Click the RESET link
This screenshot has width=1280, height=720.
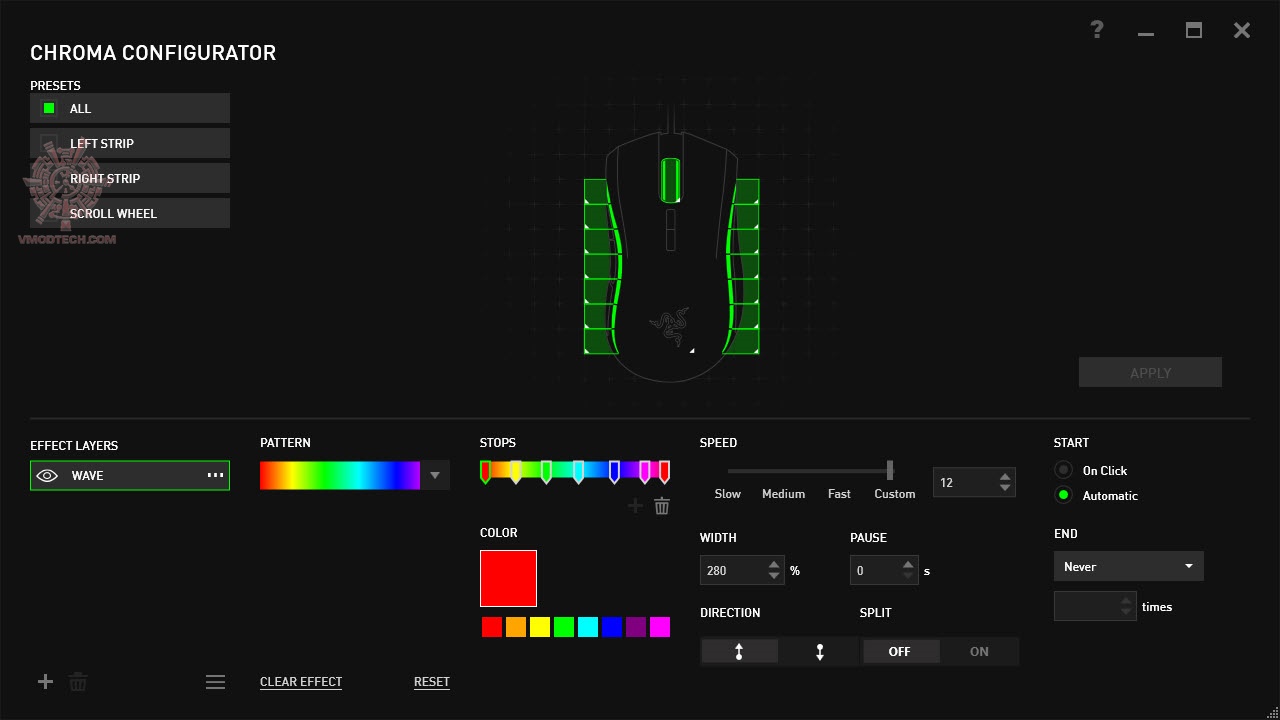point(432,682)
